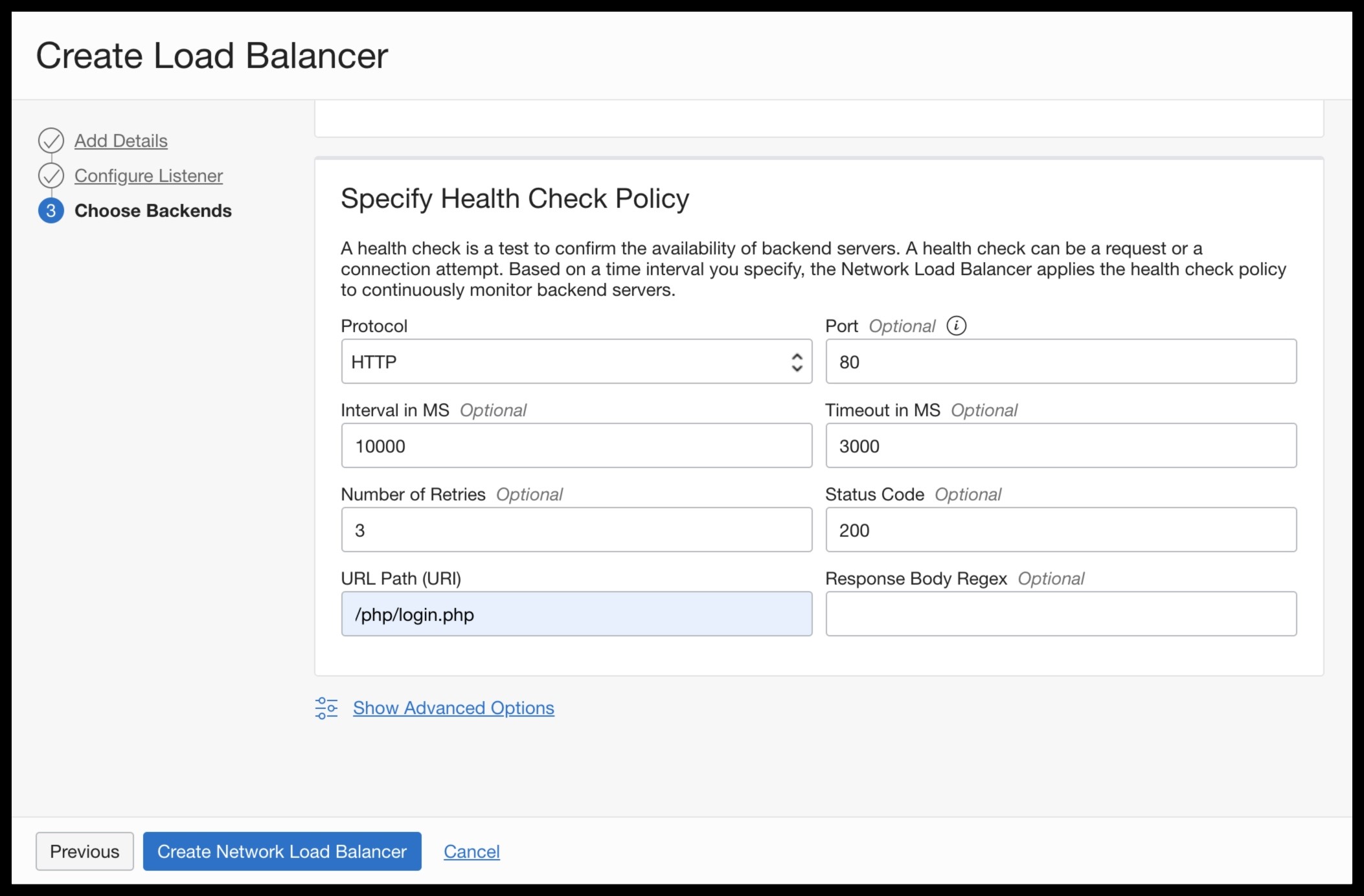Click the Port info icon
Viewport: 1364px width, 896px height.
pyautogui.click(x=956, y=326)
